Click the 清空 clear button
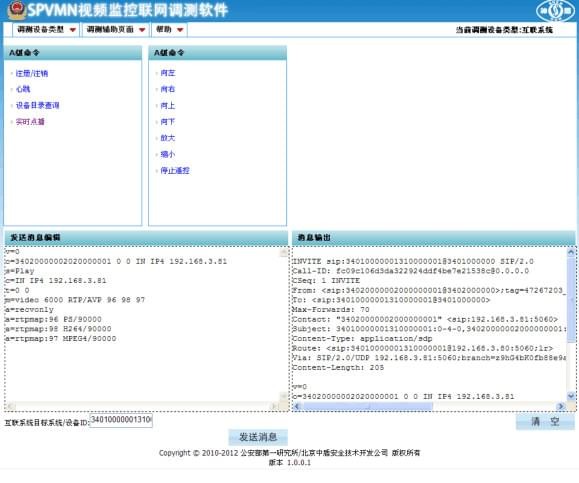 click(x=545, y=422)
